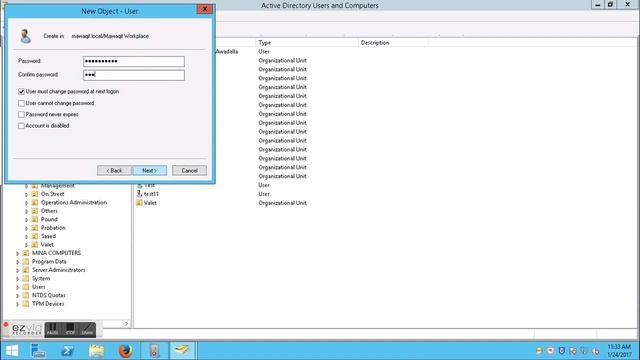Expand the Saeed tree node
The height and width of the screenshot is (360, 640).
[x=27, y=237]
